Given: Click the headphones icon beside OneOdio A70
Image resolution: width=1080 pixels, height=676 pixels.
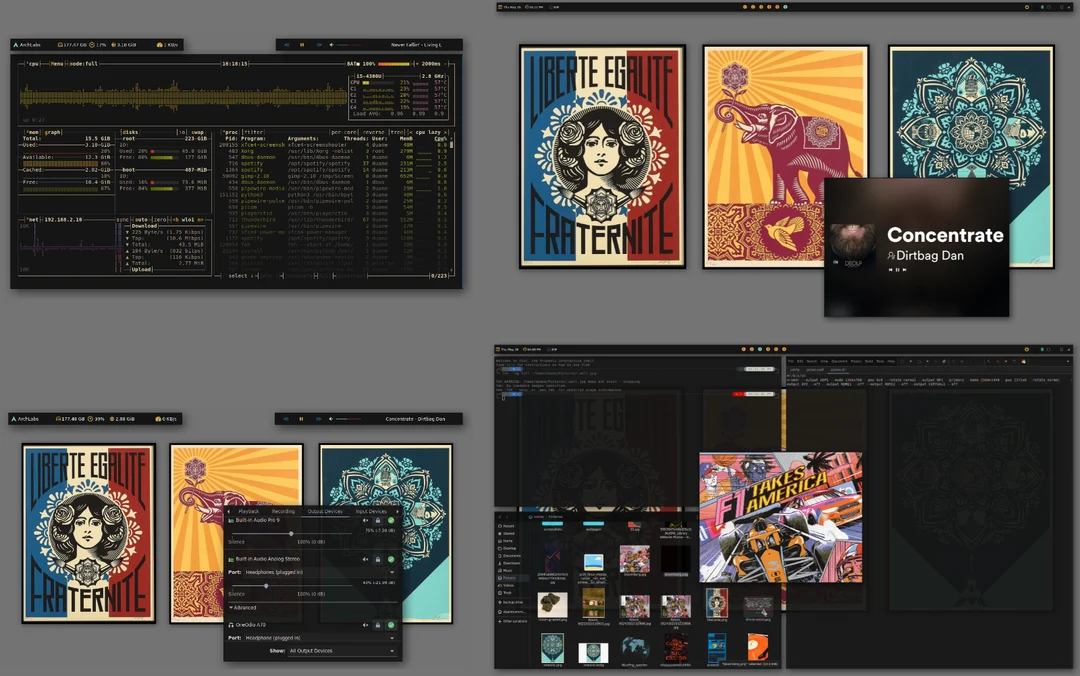Looking at the screenshot, I should pos(230,625).
